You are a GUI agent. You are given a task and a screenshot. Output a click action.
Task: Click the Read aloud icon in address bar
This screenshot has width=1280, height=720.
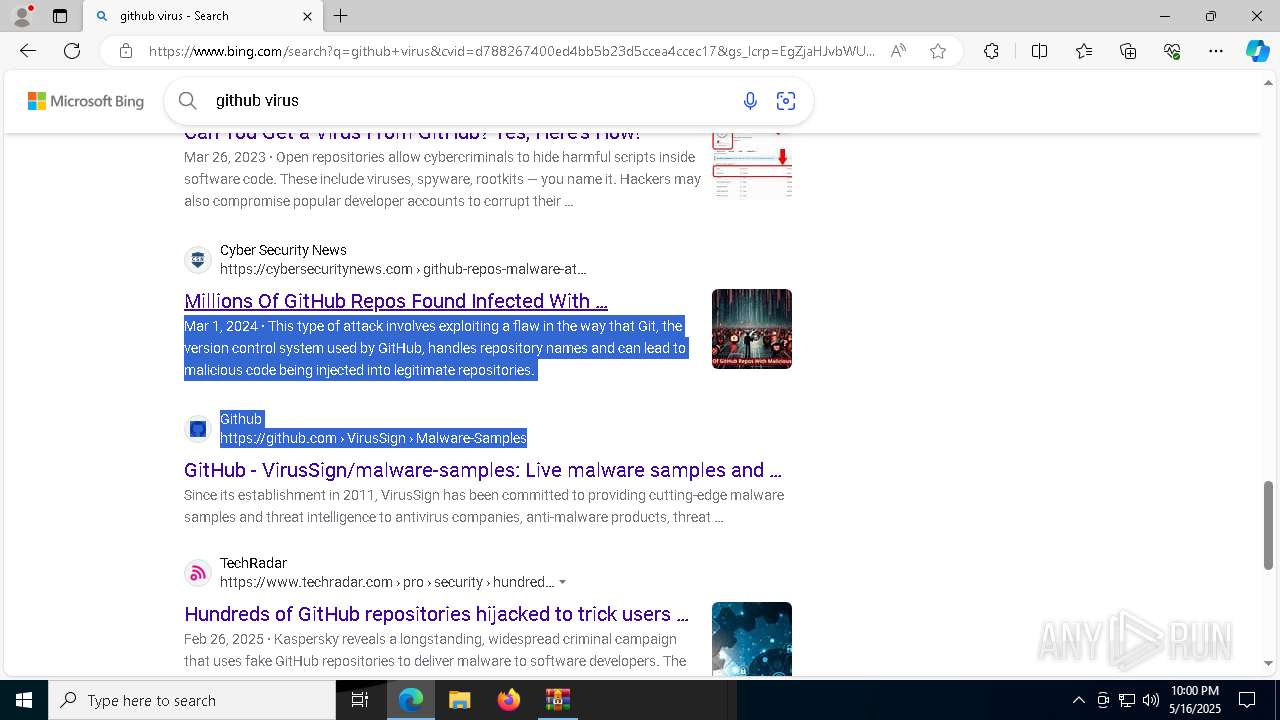click(898, 51)
